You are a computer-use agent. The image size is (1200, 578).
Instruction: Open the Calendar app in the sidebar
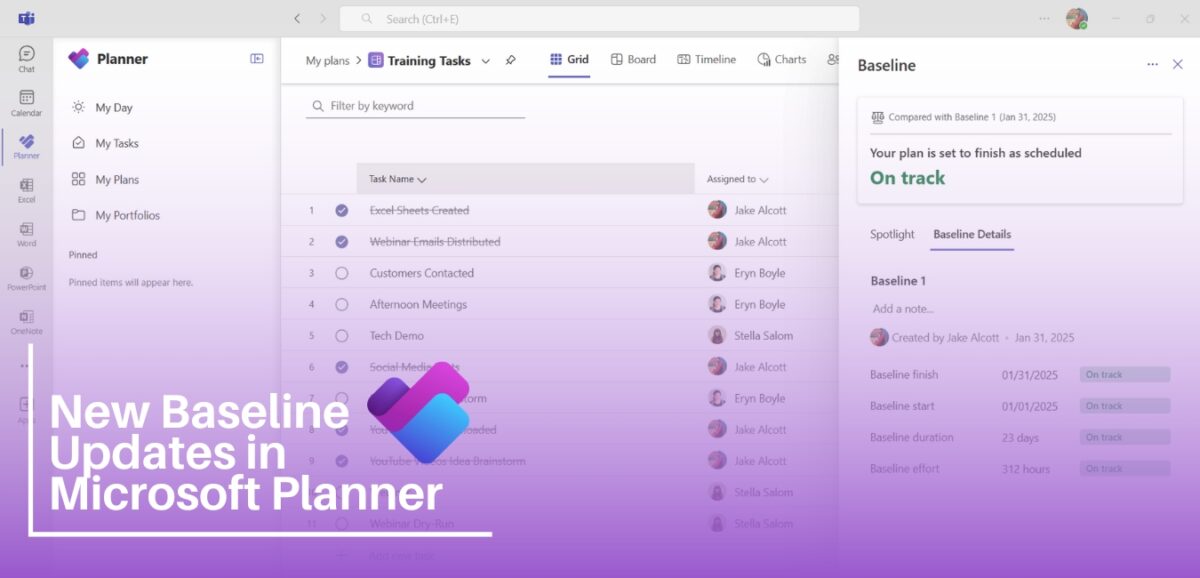coord(25,100)
